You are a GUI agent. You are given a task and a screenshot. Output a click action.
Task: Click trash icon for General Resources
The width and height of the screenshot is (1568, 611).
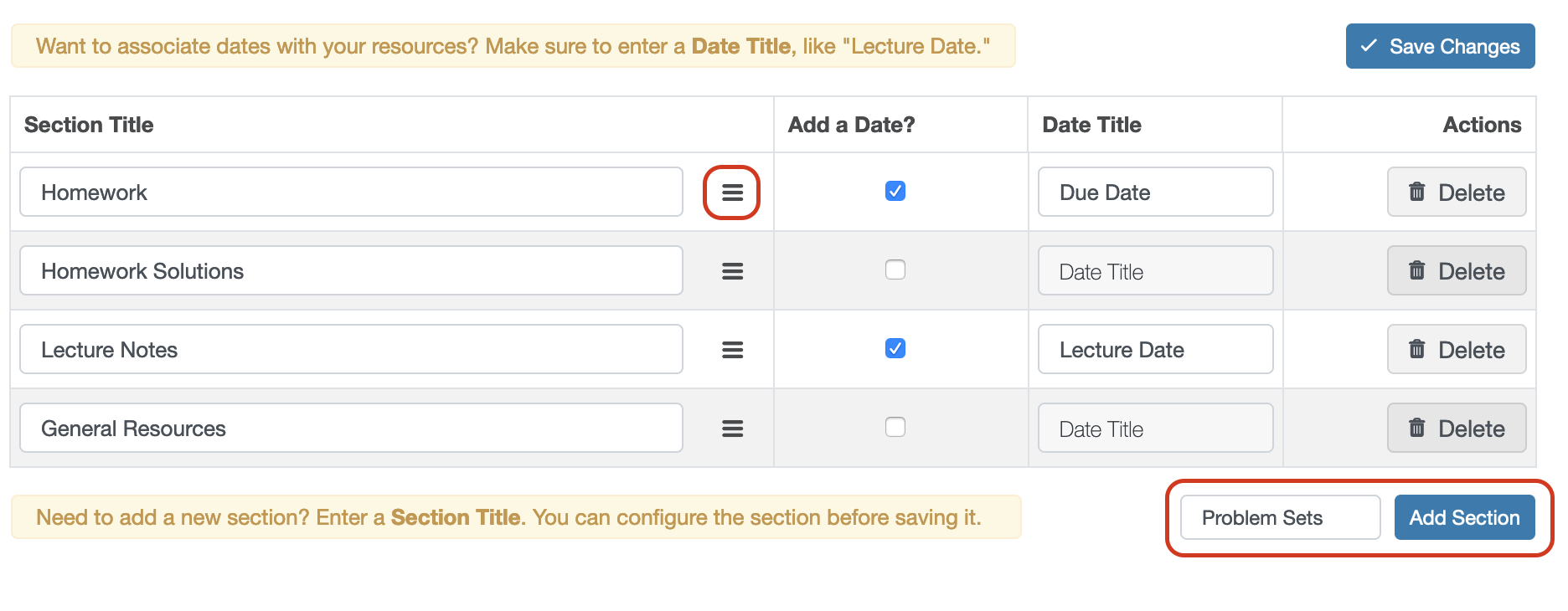(x=1416, y=428)
